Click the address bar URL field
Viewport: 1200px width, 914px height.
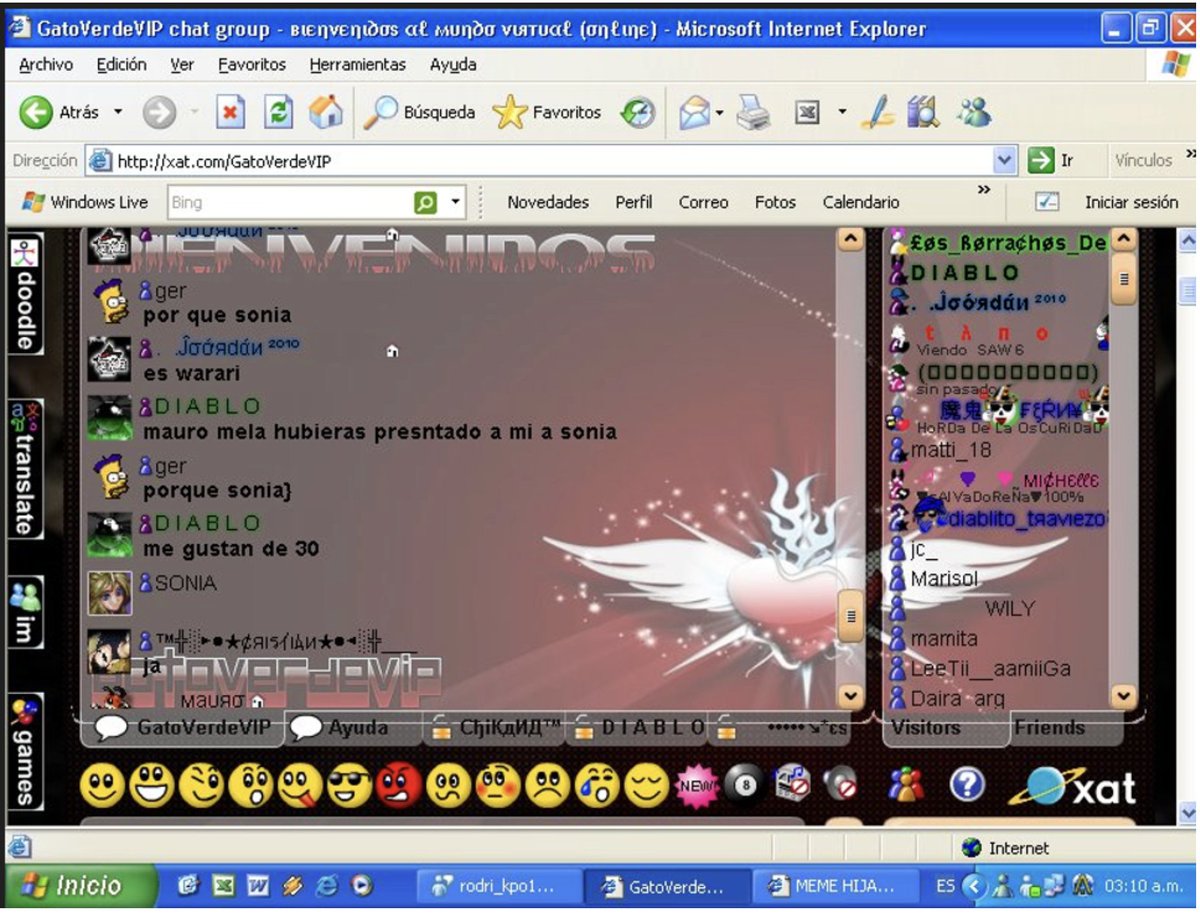540,160
